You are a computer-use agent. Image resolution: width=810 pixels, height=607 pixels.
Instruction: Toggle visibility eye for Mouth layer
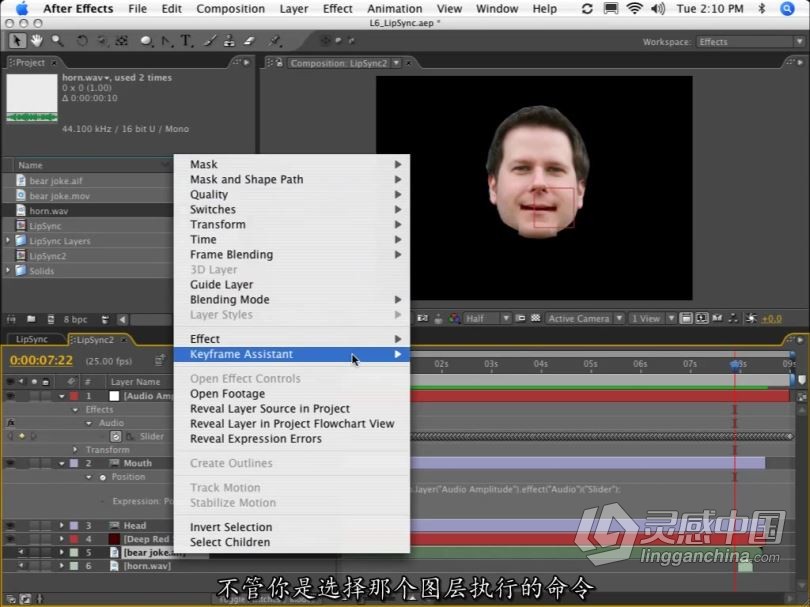click(x=10, y=463)
